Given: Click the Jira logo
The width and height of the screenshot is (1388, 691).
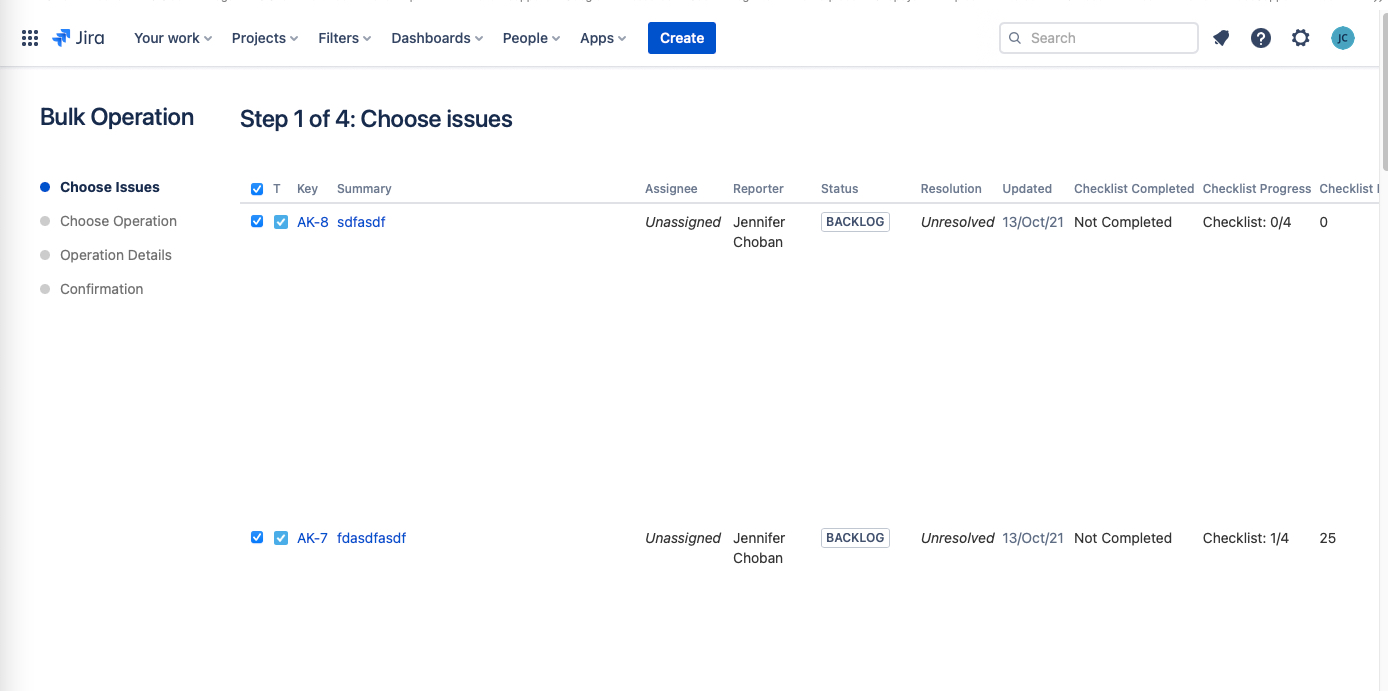Looking at the screenshot, I should (78, 38).
